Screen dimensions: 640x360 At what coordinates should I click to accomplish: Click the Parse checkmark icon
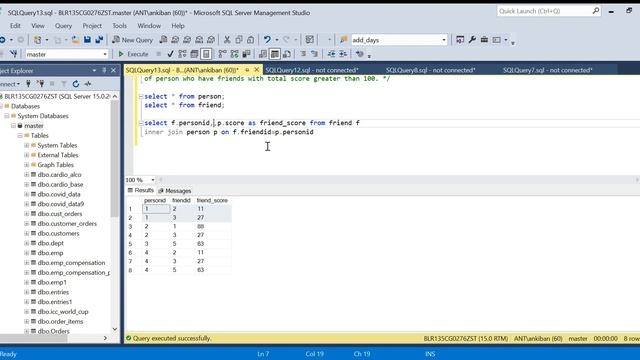click(x=170, y=54)
